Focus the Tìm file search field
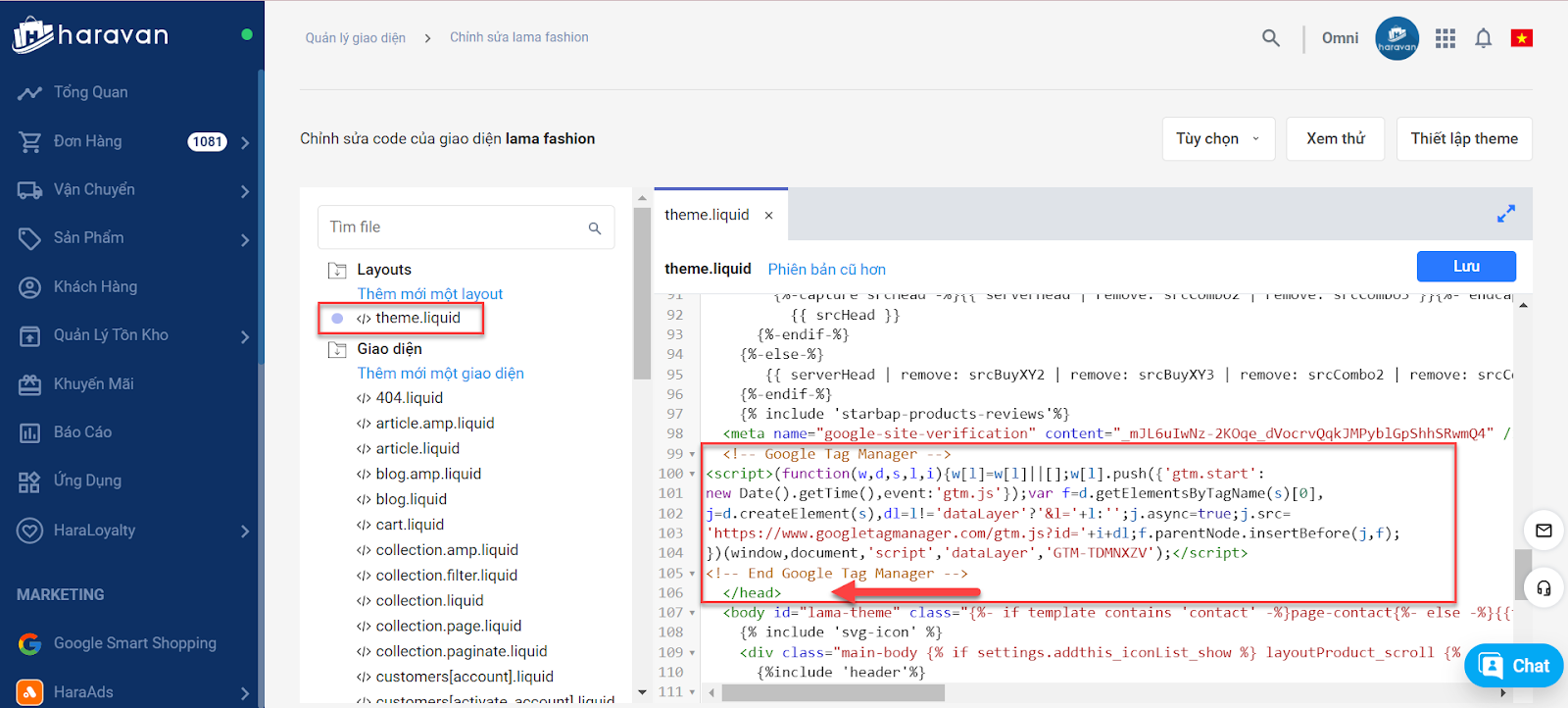 coord(453,228)
